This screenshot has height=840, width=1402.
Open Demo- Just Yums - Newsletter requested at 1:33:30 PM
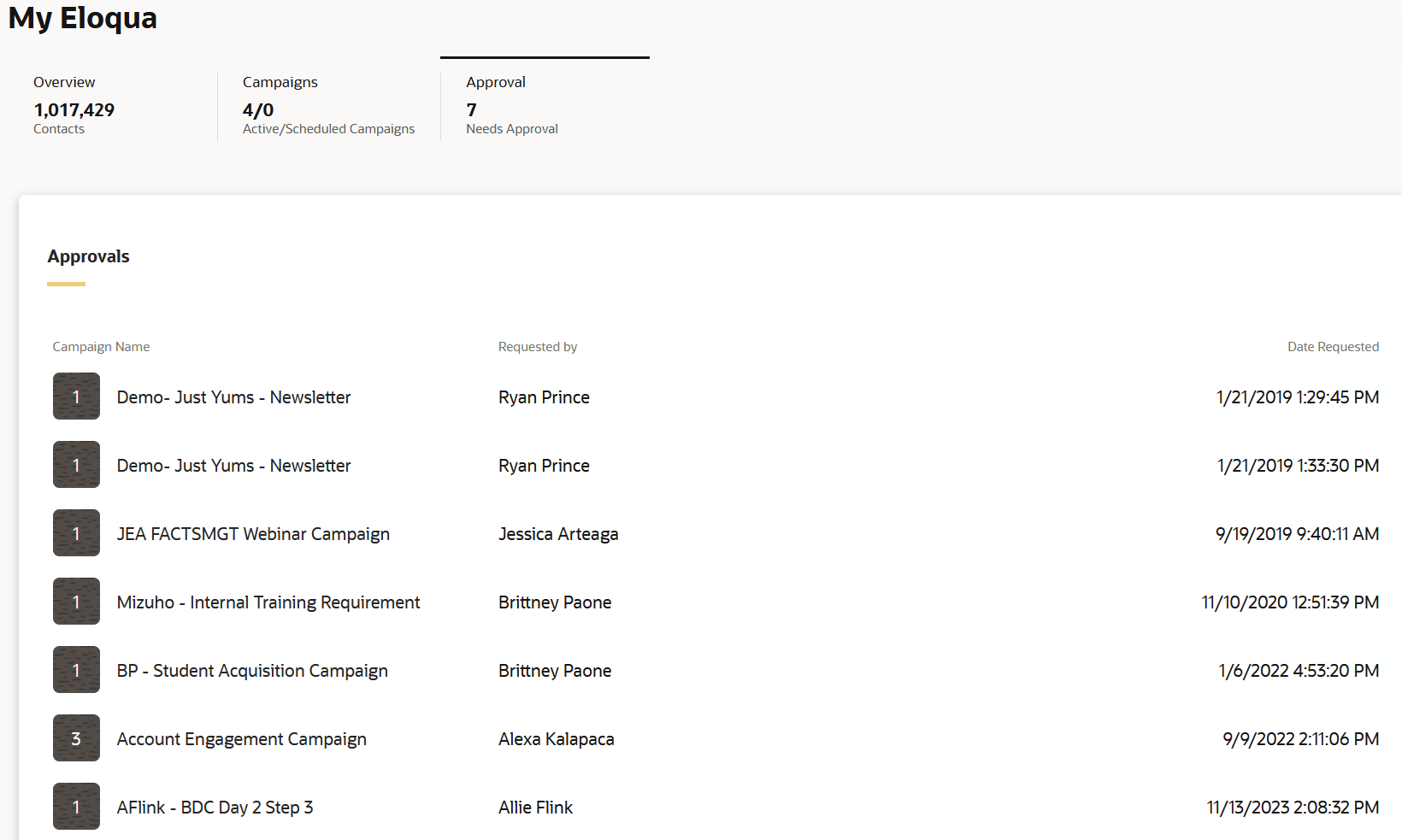pyautogui.click(x=233, y=466)
